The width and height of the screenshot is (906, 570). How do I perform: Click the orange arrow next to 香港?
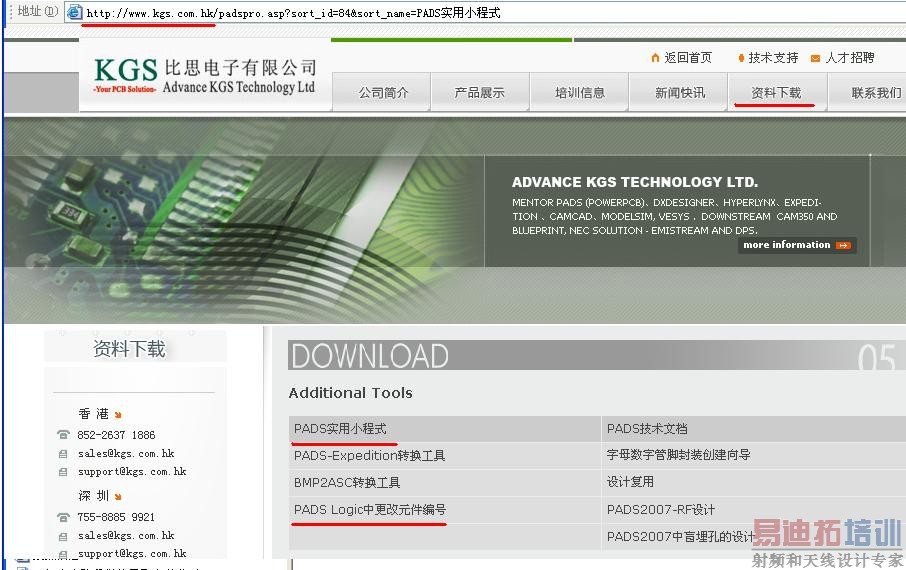pyautogui.click(x=118, y=414)
